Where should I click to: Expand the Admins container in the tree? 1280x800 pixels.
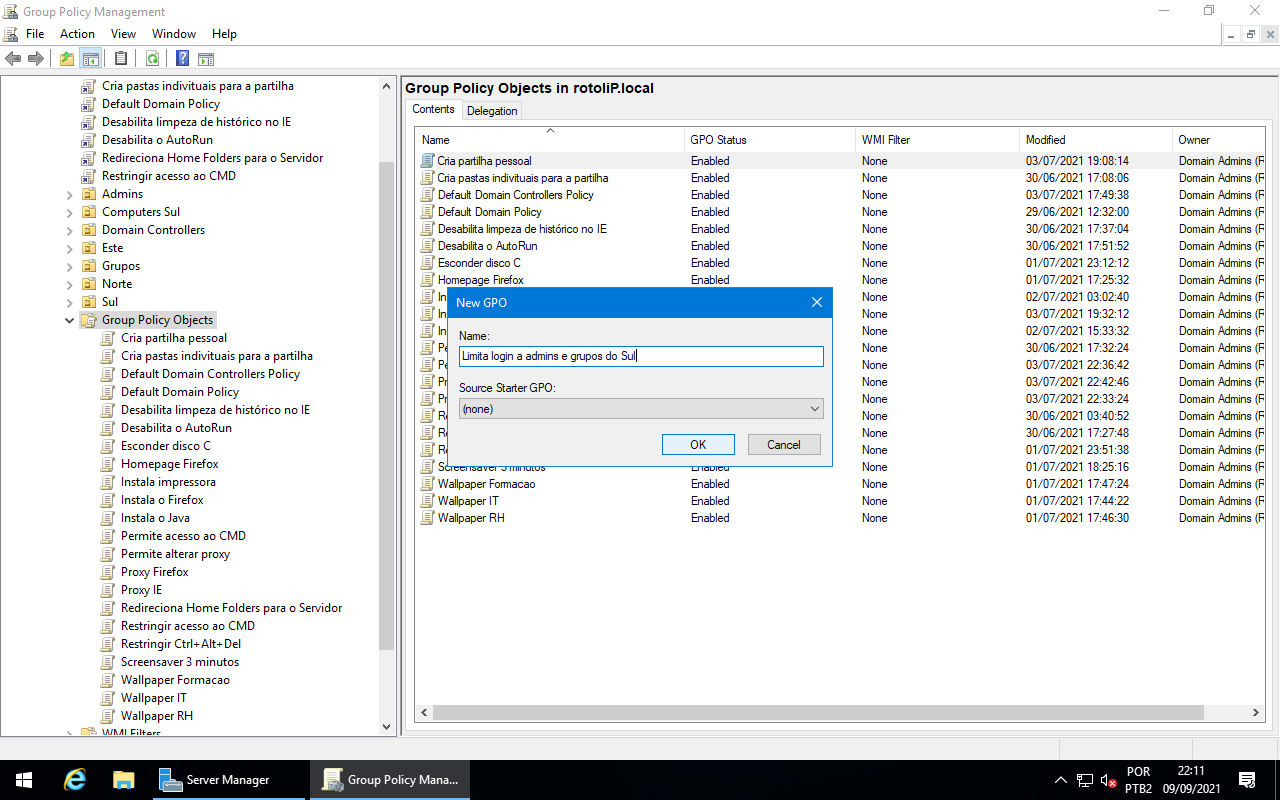[x=68, y=193]
